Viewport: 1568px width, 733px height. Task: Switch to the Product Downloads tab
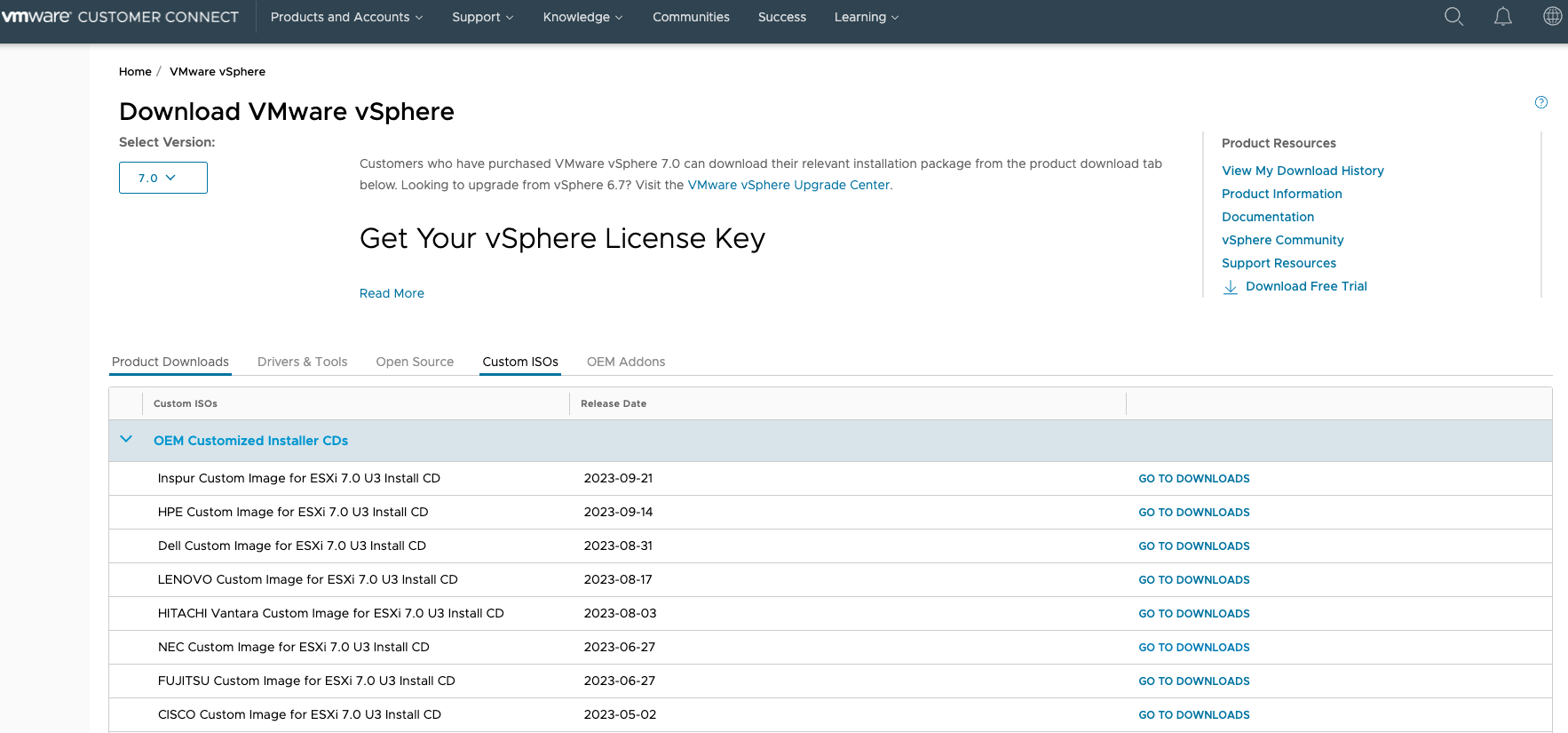point(170,362)
